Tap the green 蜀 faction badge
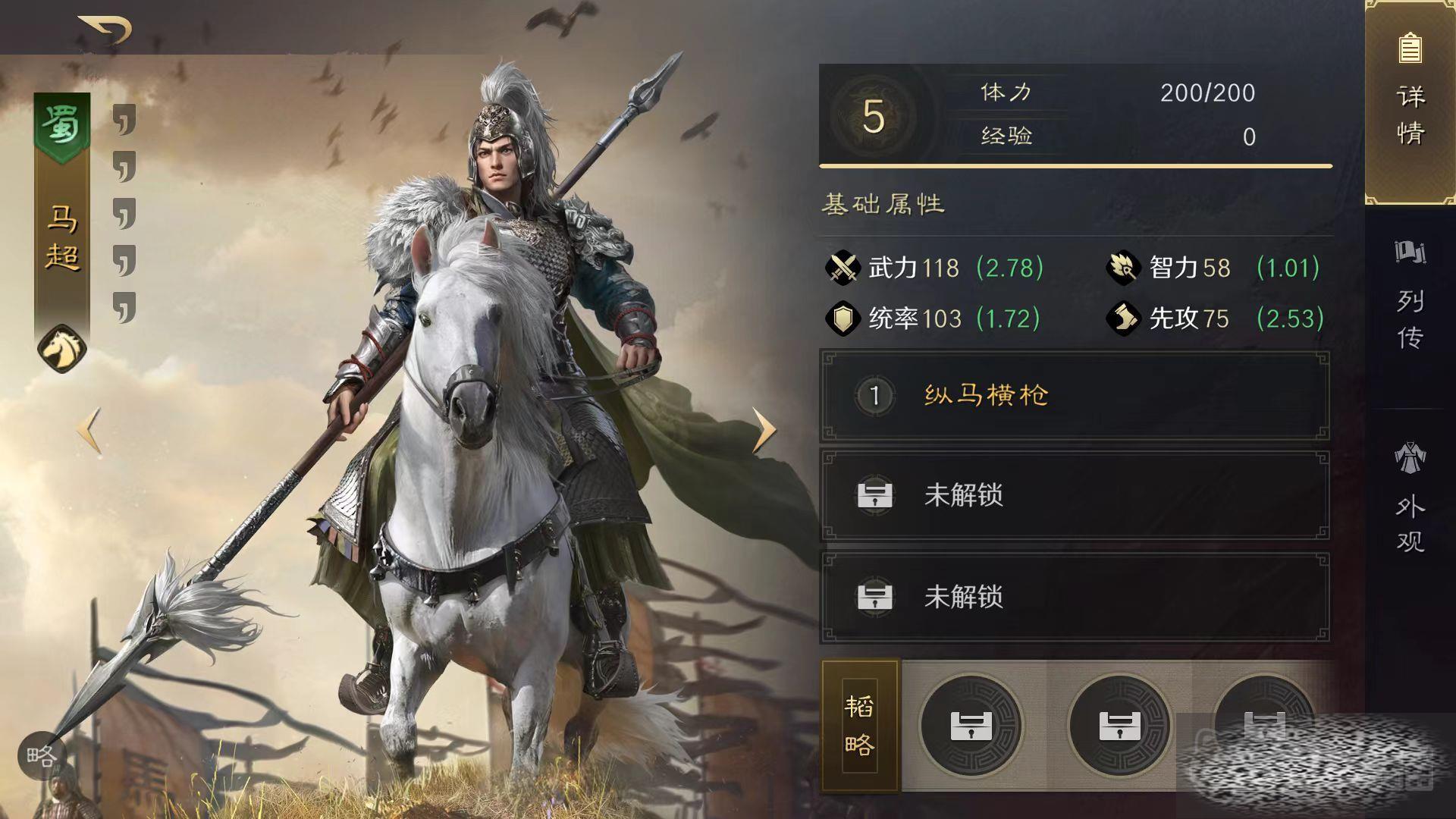1456x819 pixels. 62,126
